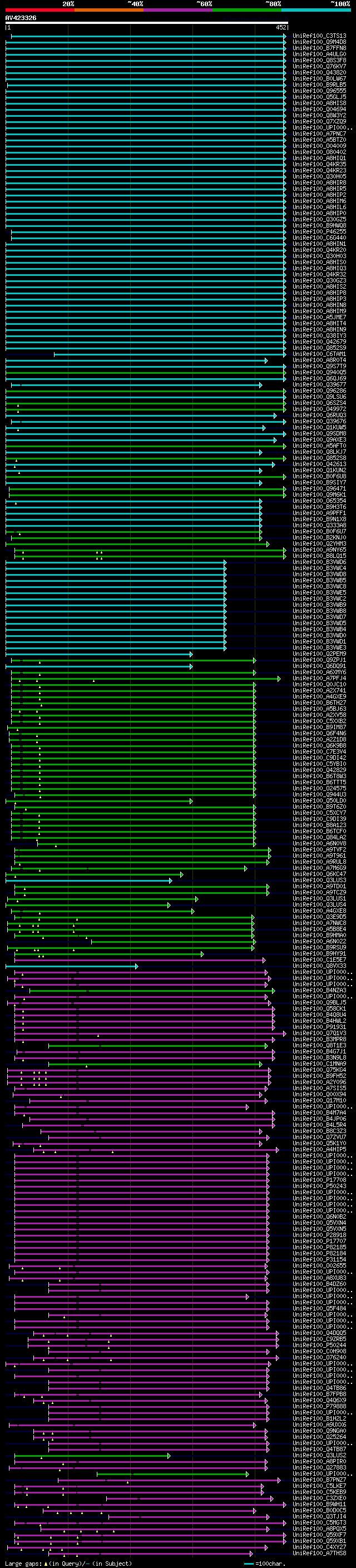356x1568 pixels.
Task: Select the label UniRef100_P46255
Action: (319, 231)
